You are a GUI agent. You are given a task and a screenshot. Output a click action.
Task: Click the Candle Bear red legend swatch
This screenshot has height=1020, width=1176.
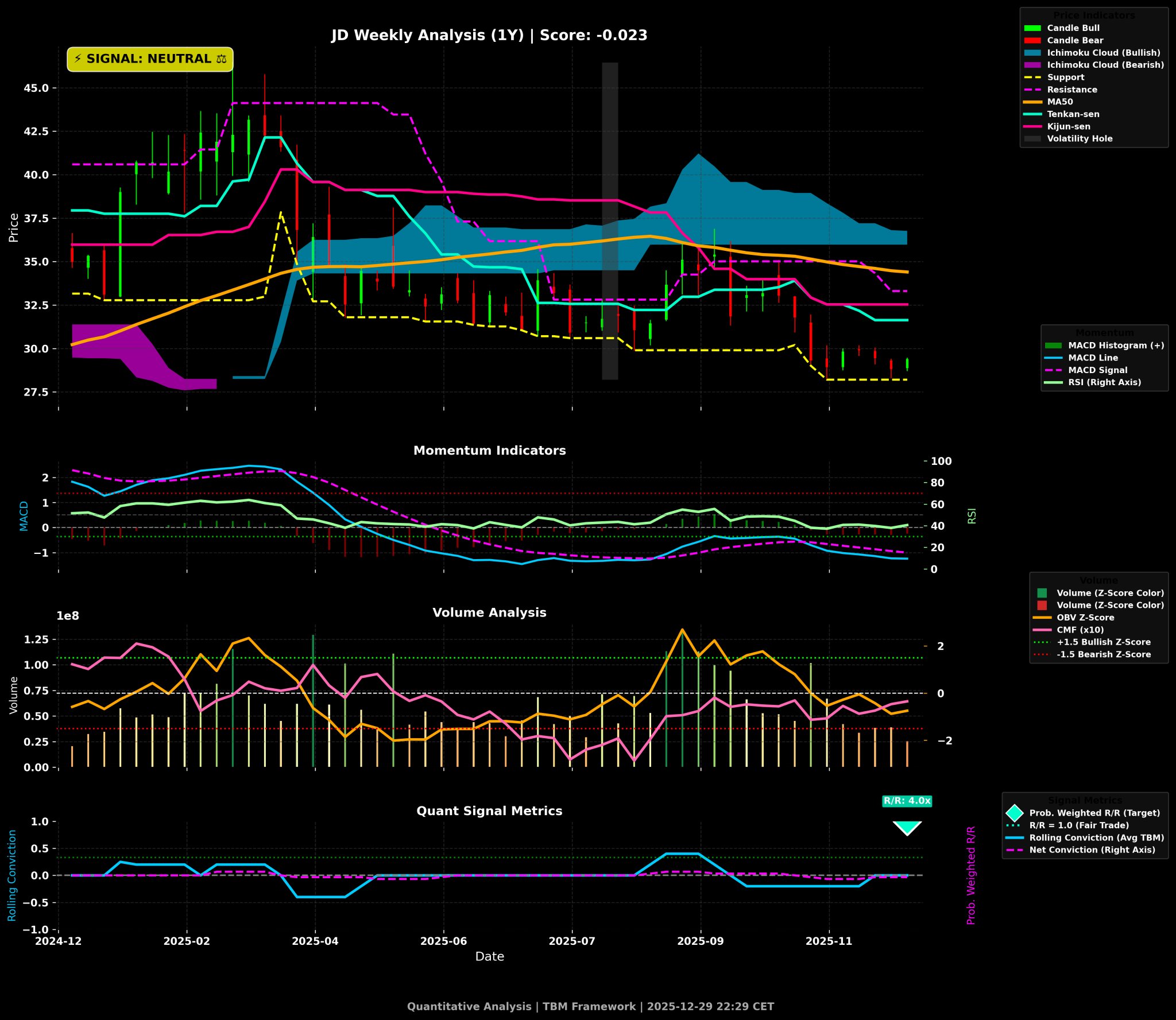pyautogui.click(x=1032, y=41)
